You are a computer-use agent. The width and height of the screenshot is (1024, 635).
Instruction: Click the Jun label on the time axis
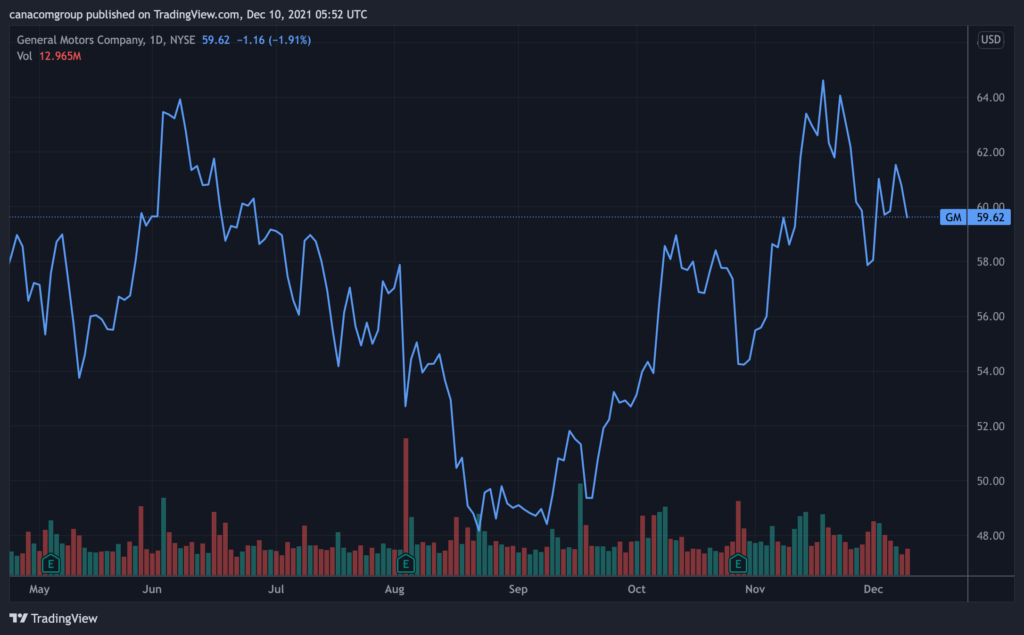tap(152, 589)
